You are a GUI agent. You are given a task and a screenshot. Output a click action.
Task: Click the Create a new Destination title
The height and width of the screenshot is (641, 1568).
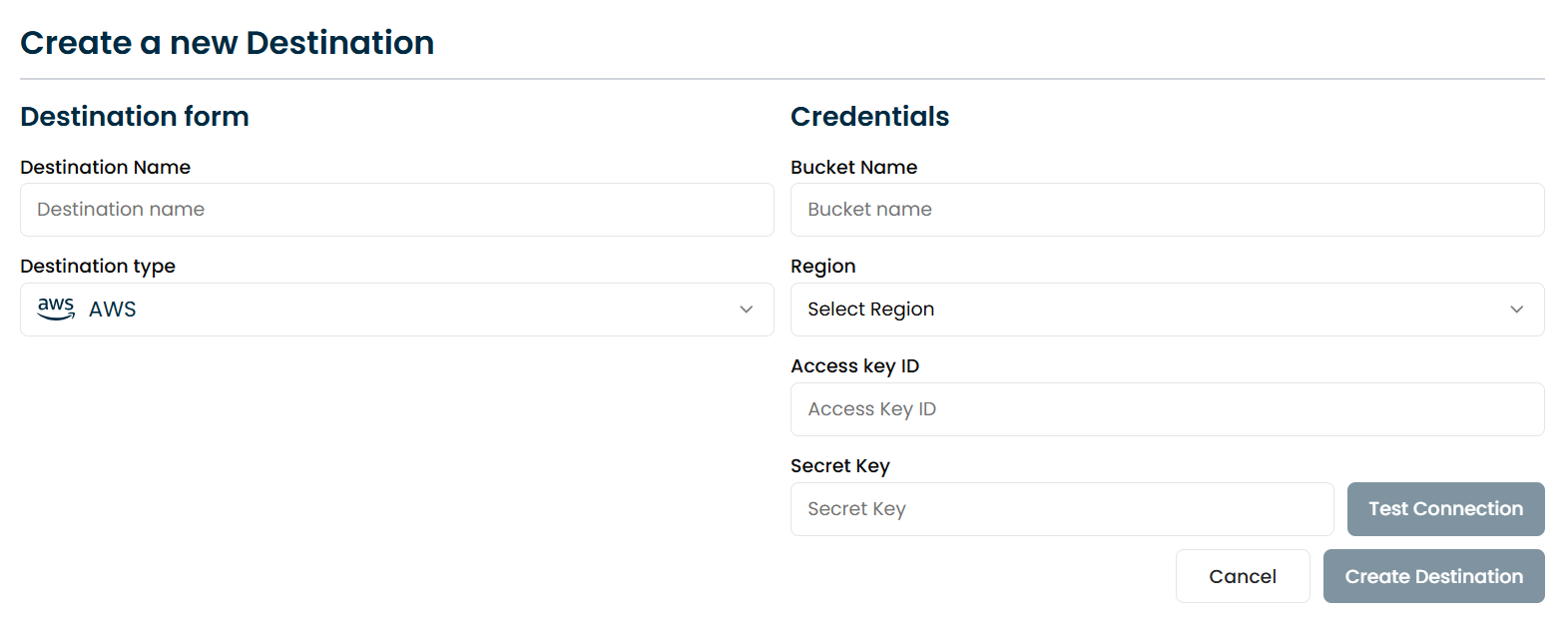coord(228,42)
